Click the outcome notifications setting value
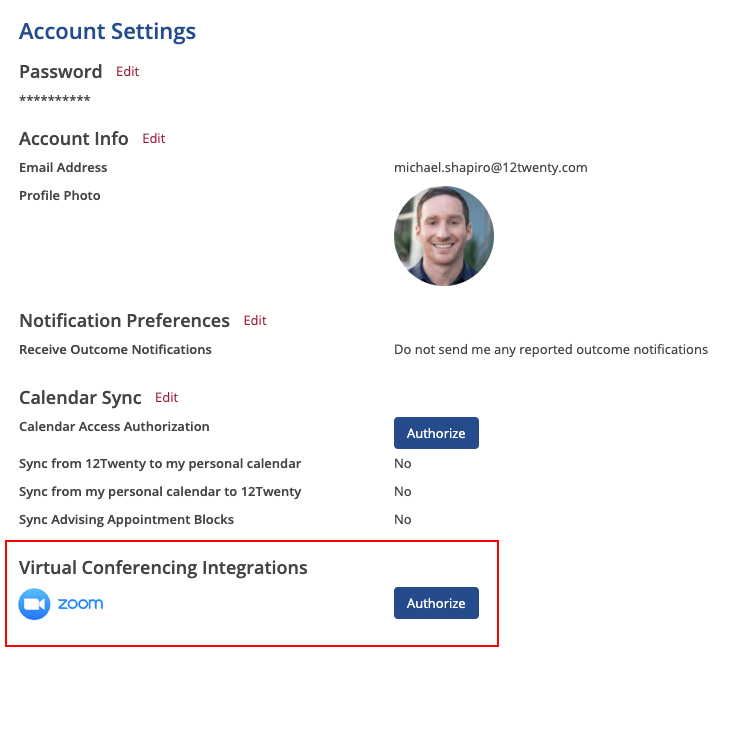 (x=550, y=350)
